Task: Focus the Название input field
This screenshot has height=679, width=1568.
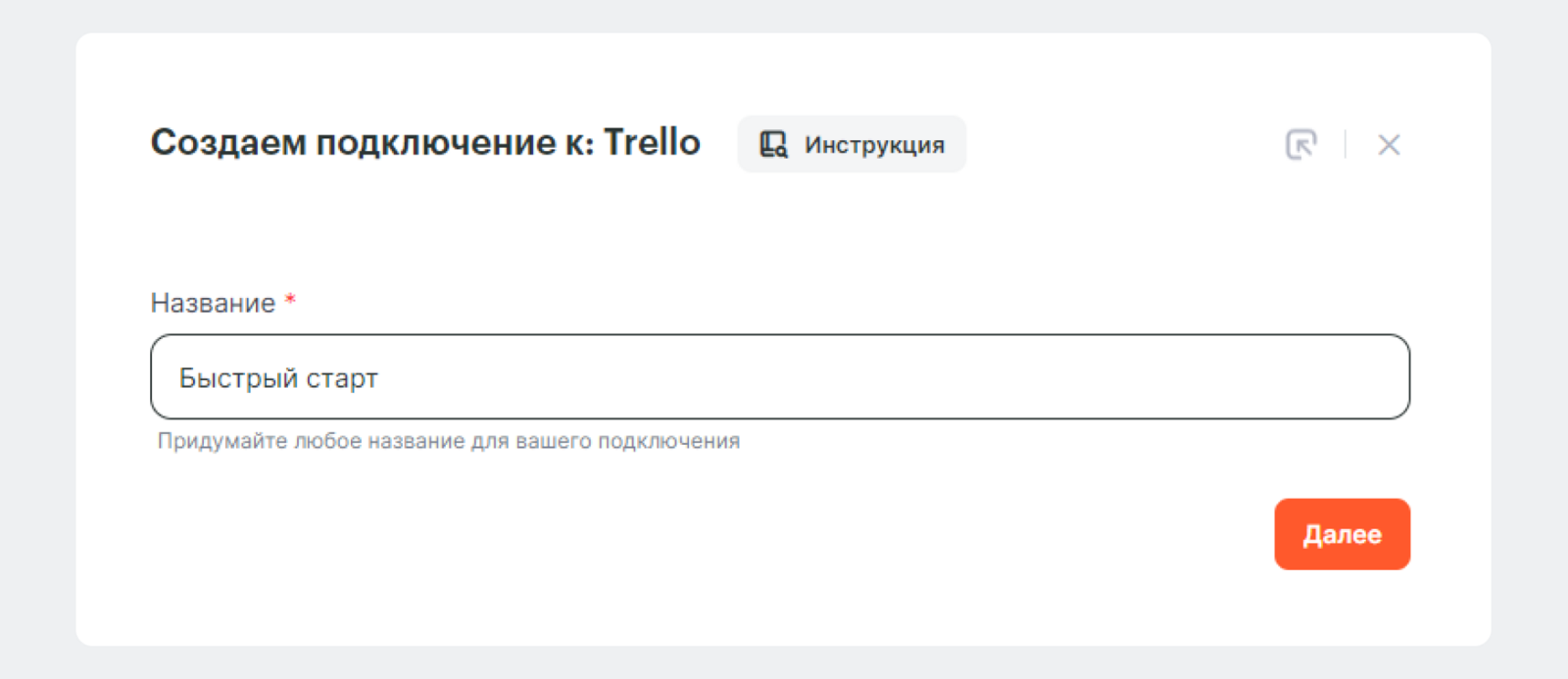Action: pyautogui.click(x=779, y=377)
